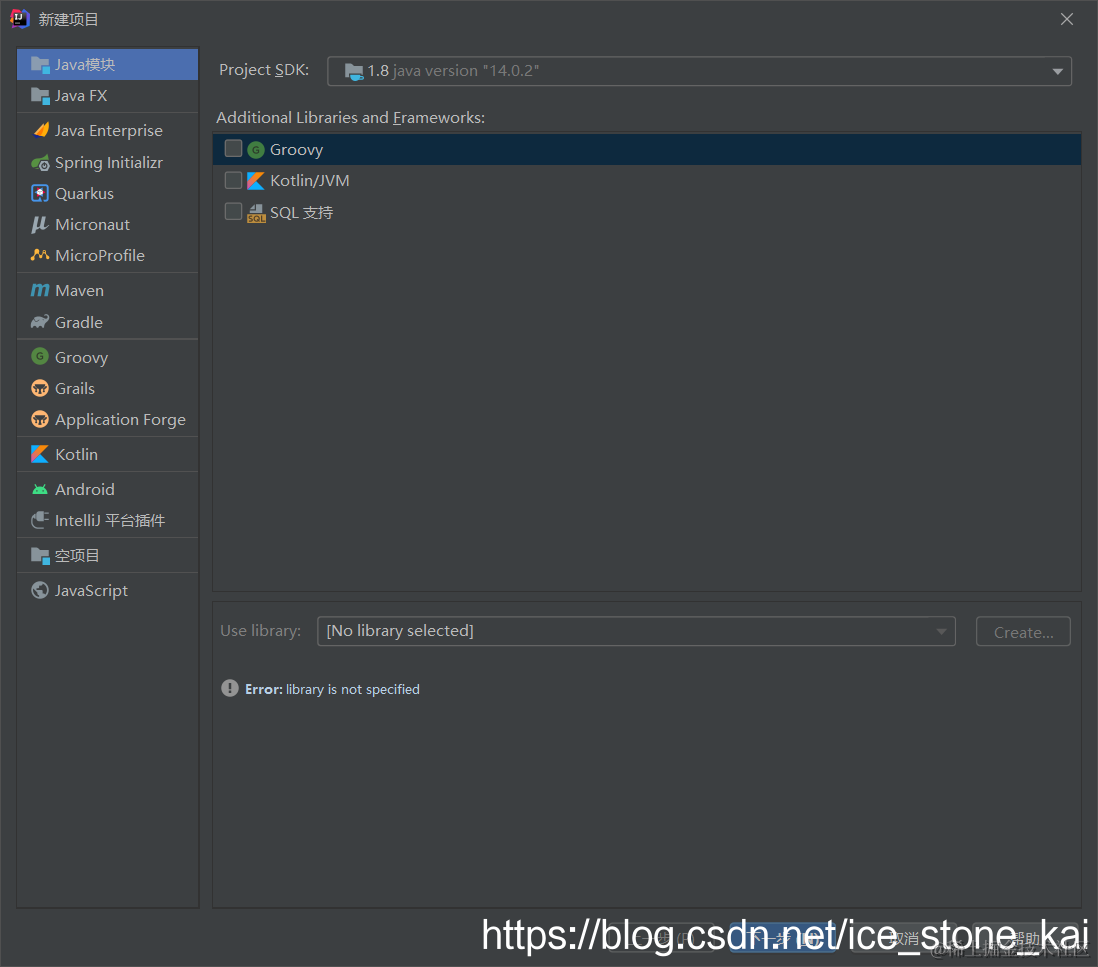The image size is (1098, 967).
Task: Click the SQL 支持 database icon
Action: [x=256, y=213]
